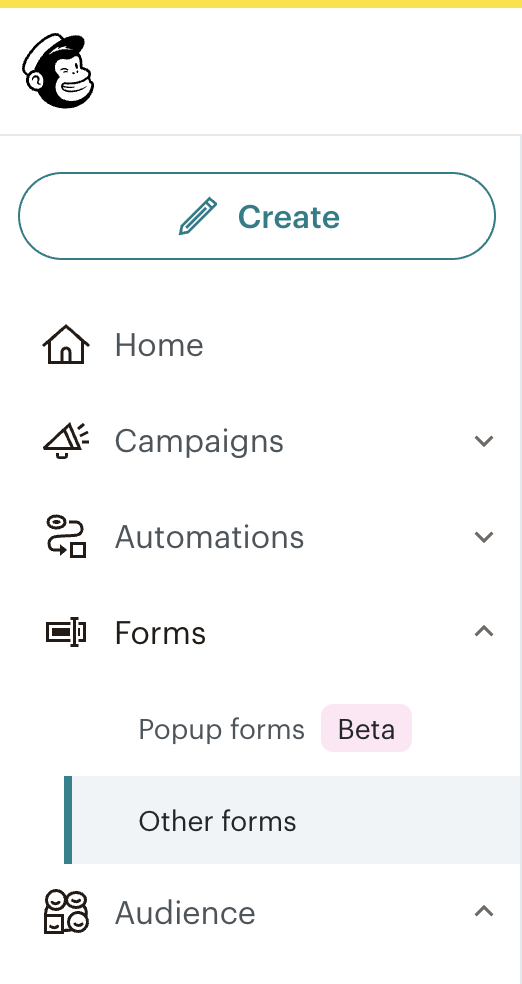Image resolution: width=522 pixels, height=984 pixels.
Task: Collapse the Forms section chevron
Action: pos(484,631)
